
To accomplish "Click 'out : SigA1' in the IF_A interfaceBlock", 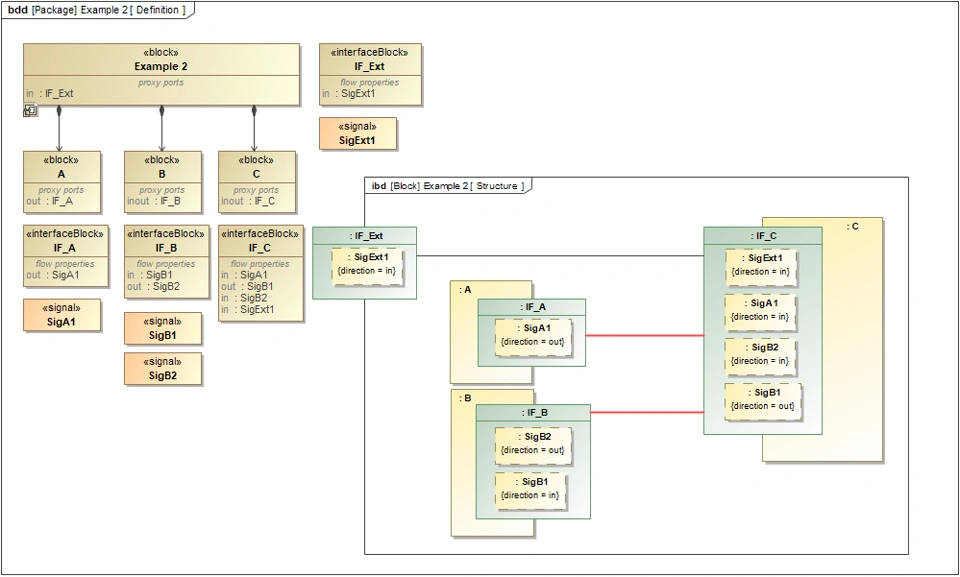I will coord(53,274).
